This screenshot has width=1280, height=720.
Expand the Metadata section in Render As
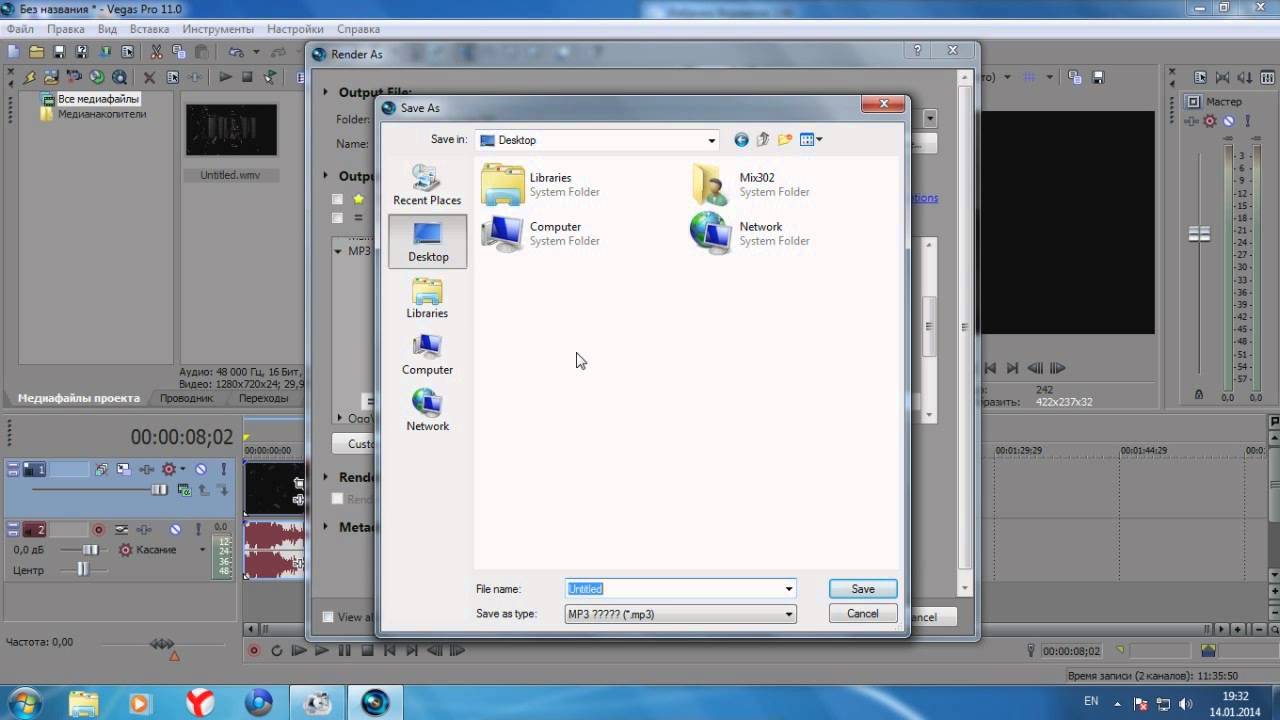click(x=326, y=527)
